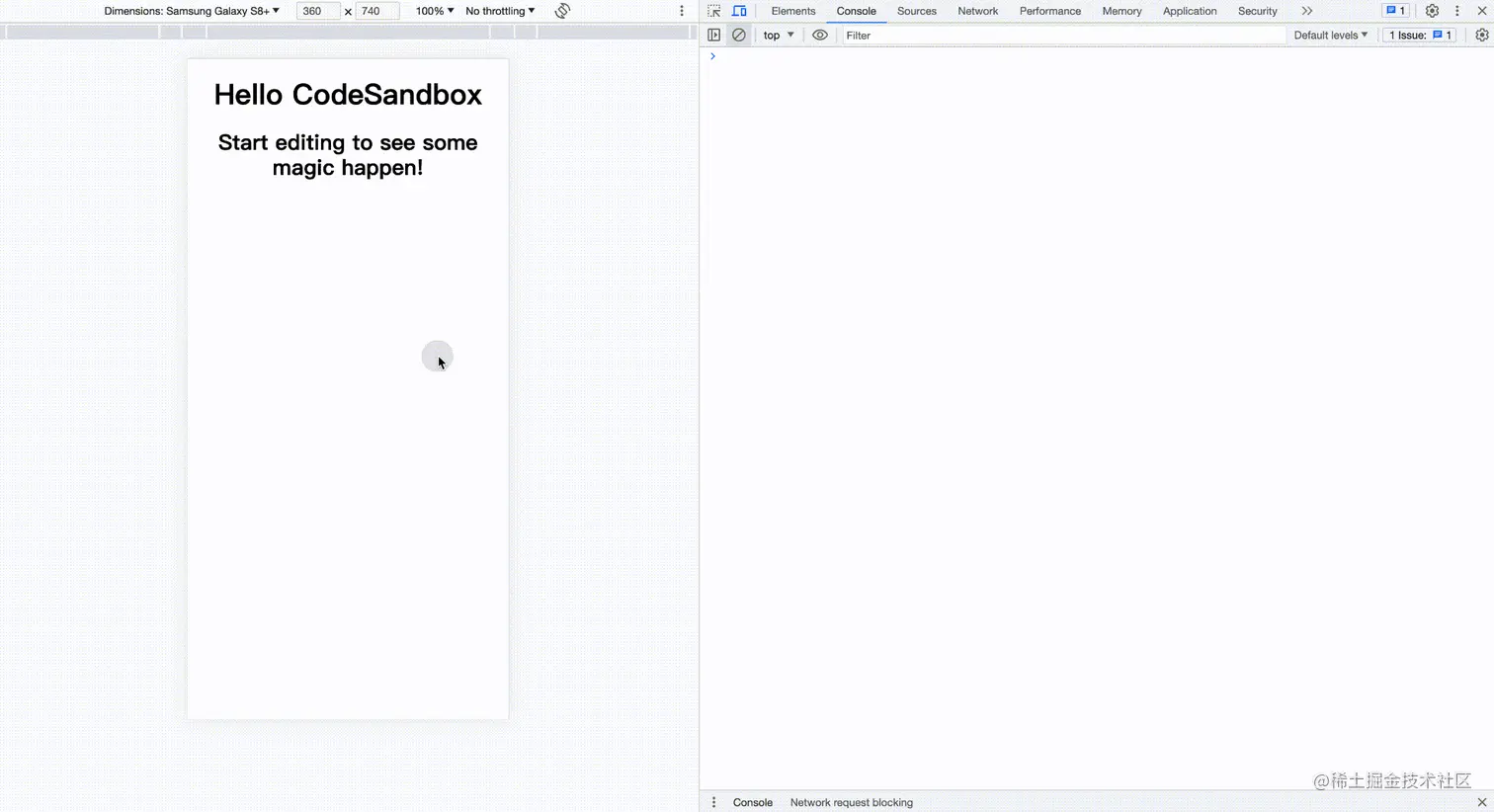Toggle the device toolbar icon
1494x812 pixels.
(739, 11)
